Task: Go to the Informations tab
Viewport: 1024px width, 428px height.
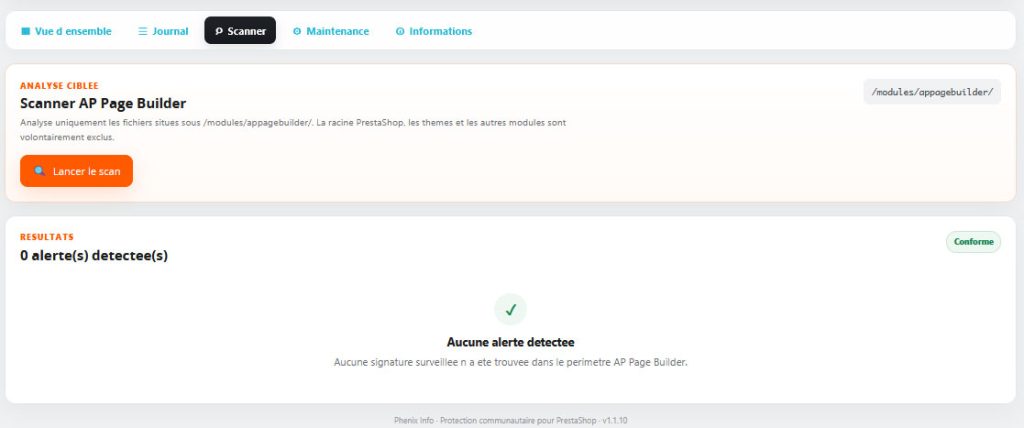Action: pos(434,31)
